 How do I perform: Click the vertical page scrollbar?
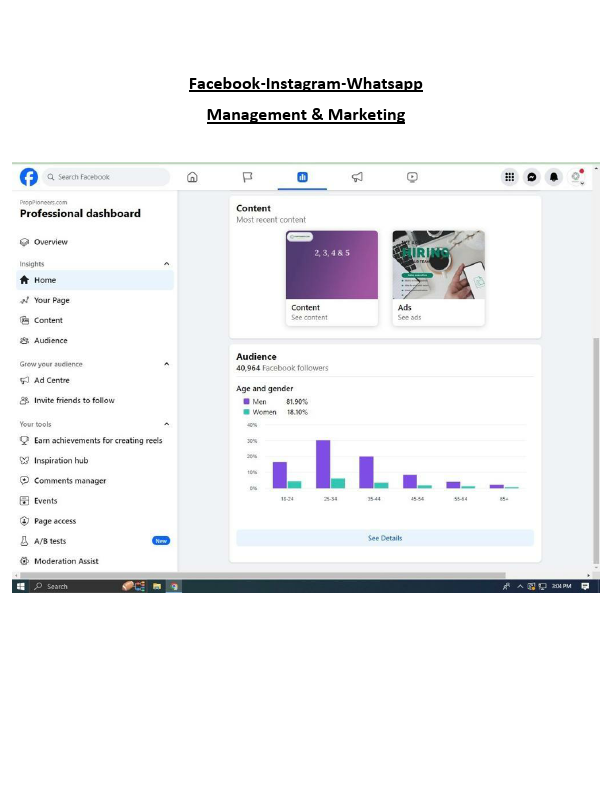tap(596, 450)
